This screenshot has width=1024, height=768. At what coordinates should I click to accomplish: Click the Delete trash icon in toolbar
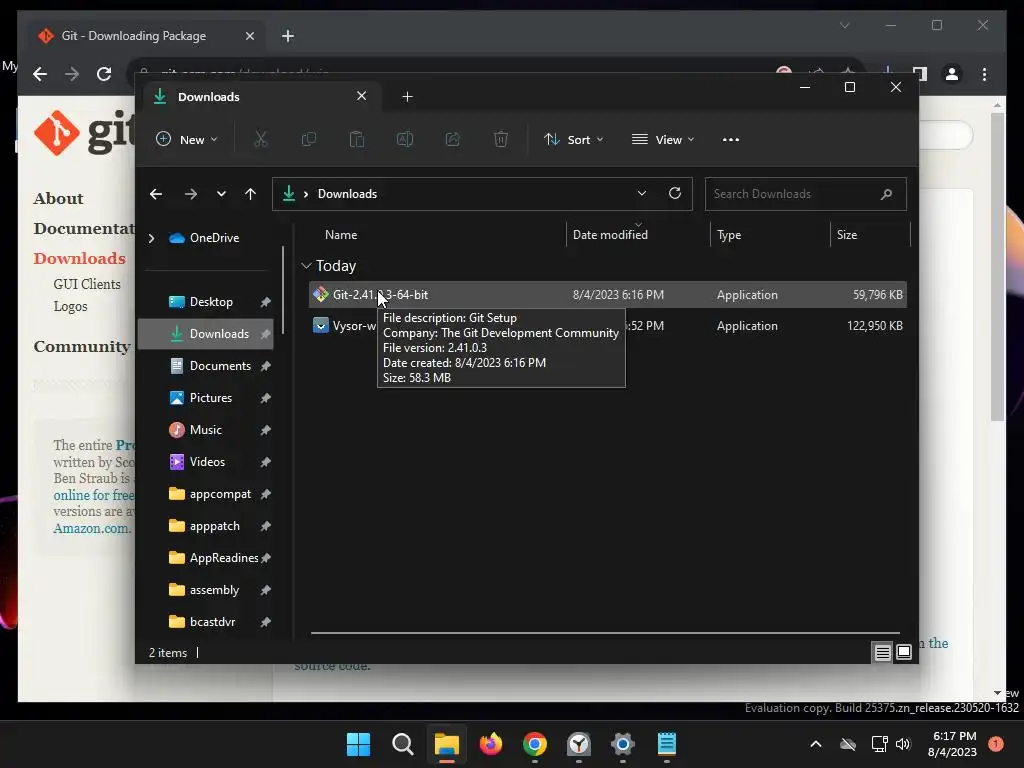[x=501, y=139]
